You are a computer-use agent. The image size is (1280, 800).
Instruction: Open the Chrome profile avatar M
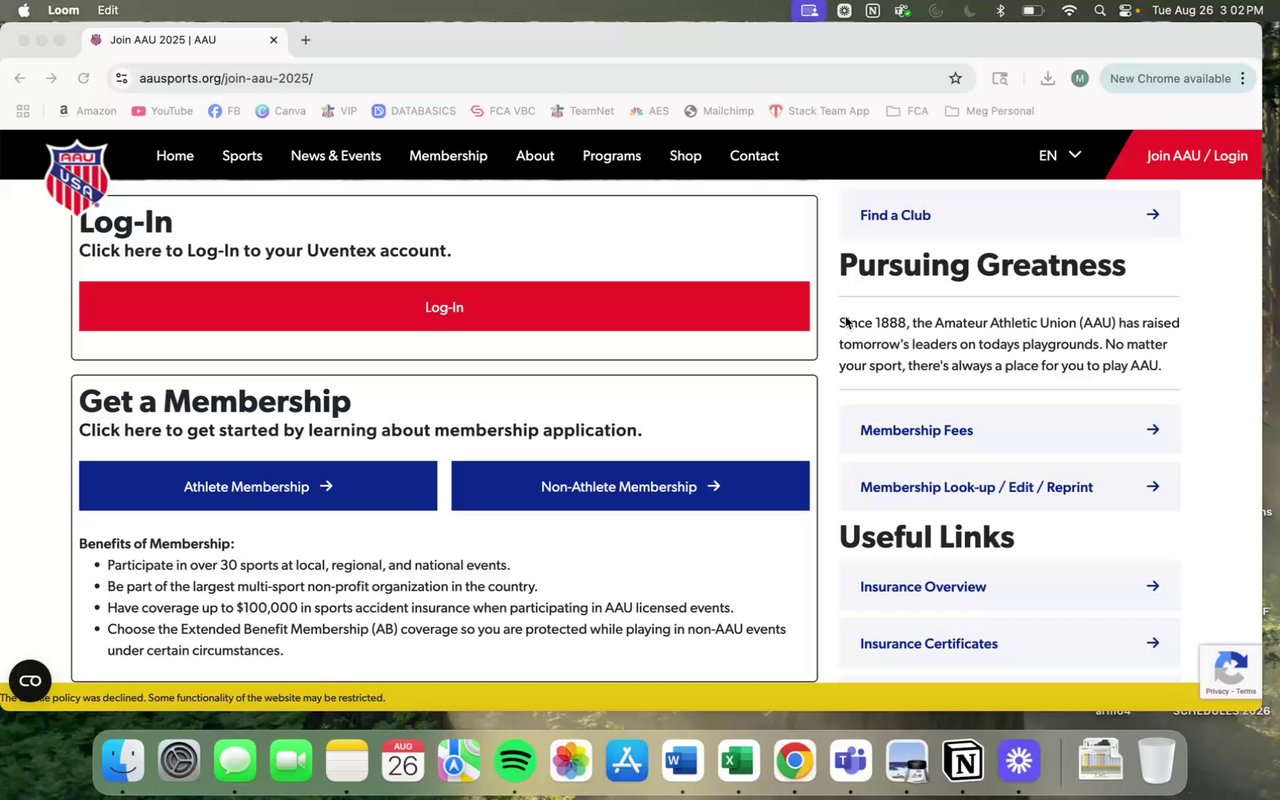click(1079, 78)
